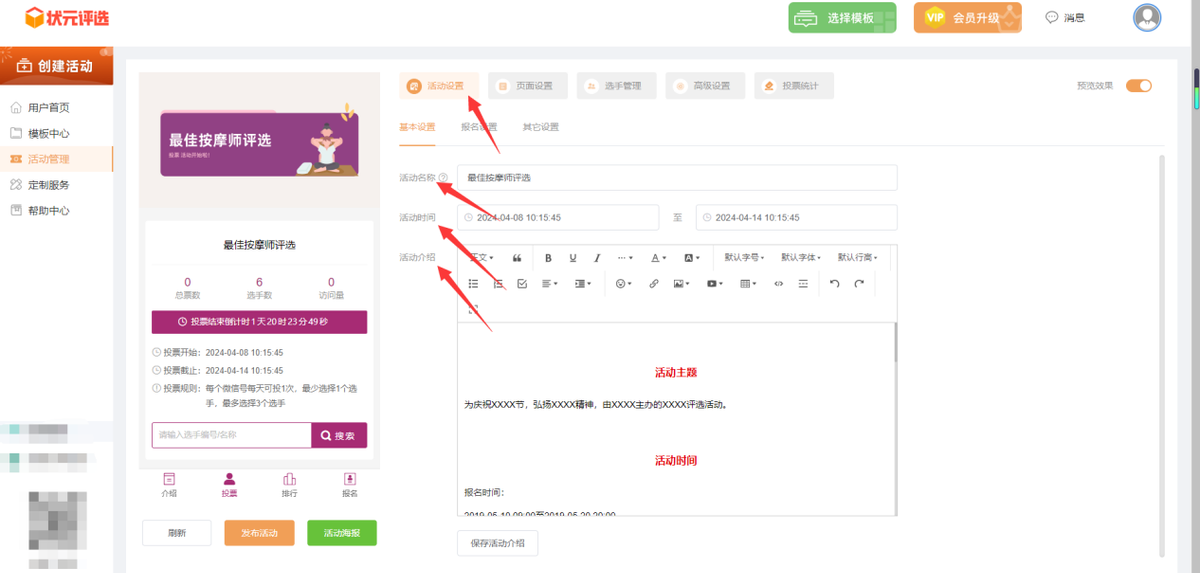Toggle bold formatting in the editor

tap(548, 258)
